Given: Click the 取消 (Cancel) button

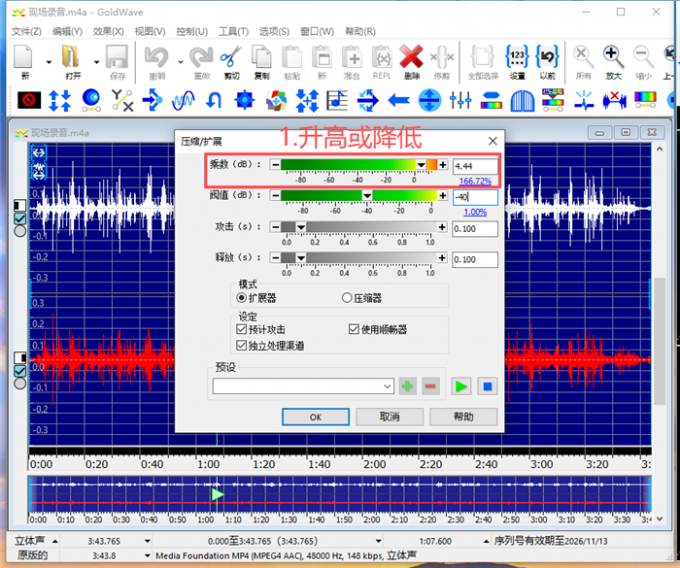Looking at the screenshot, I should coord(390,417).
